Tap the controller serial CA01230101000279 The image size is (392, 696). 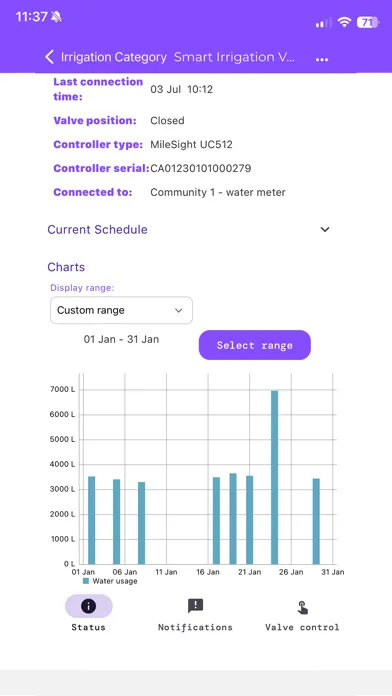point(201,169)
